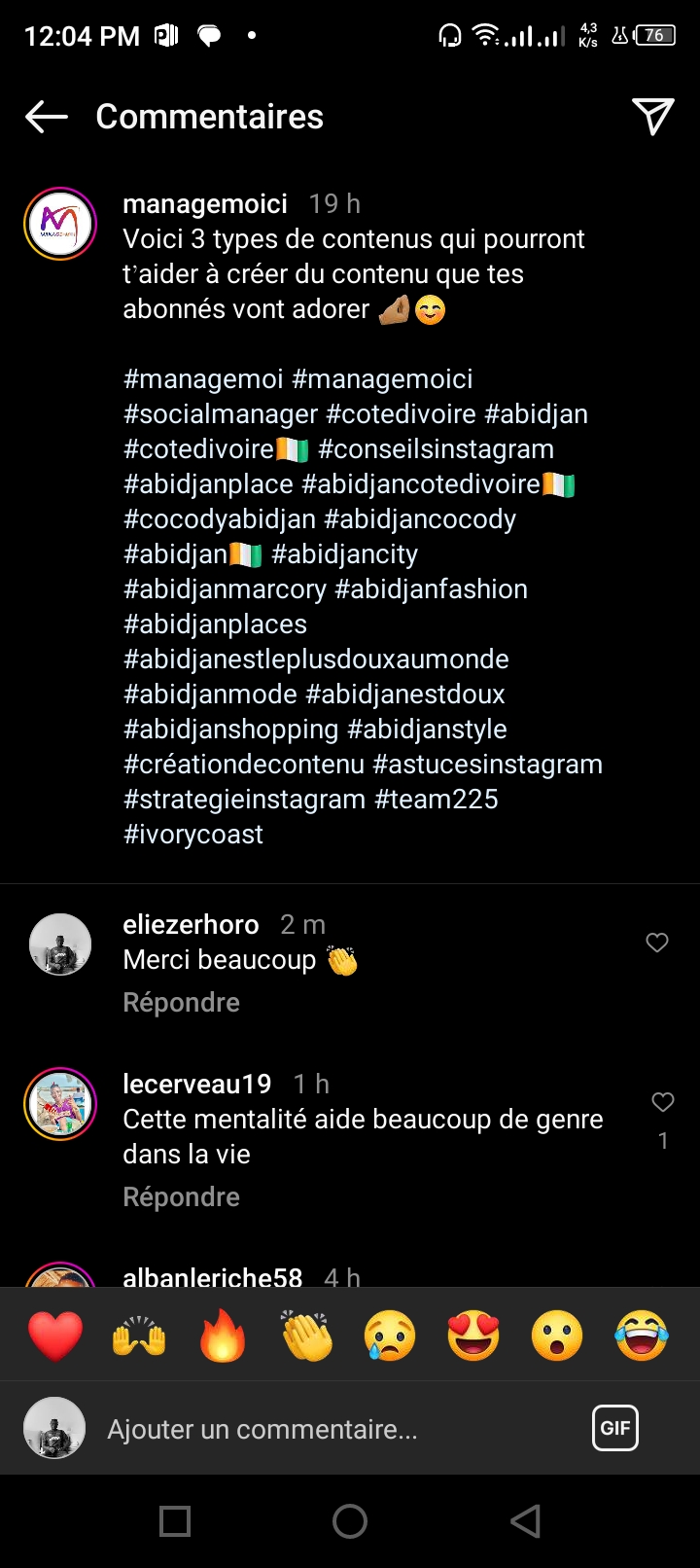Insert the surprised face emoji
The width and height of the screenshot is (700, 1568).
click(557, 1335)
